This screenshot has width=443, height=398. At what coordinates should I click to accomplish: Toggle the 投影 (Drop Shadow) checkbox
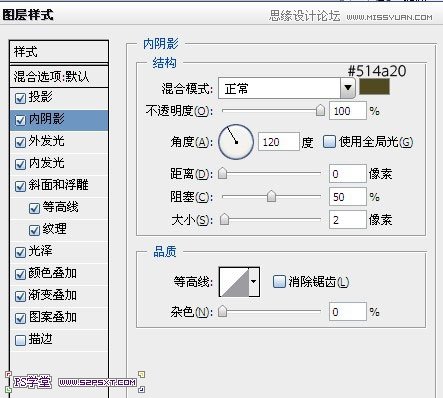point(20,98)
